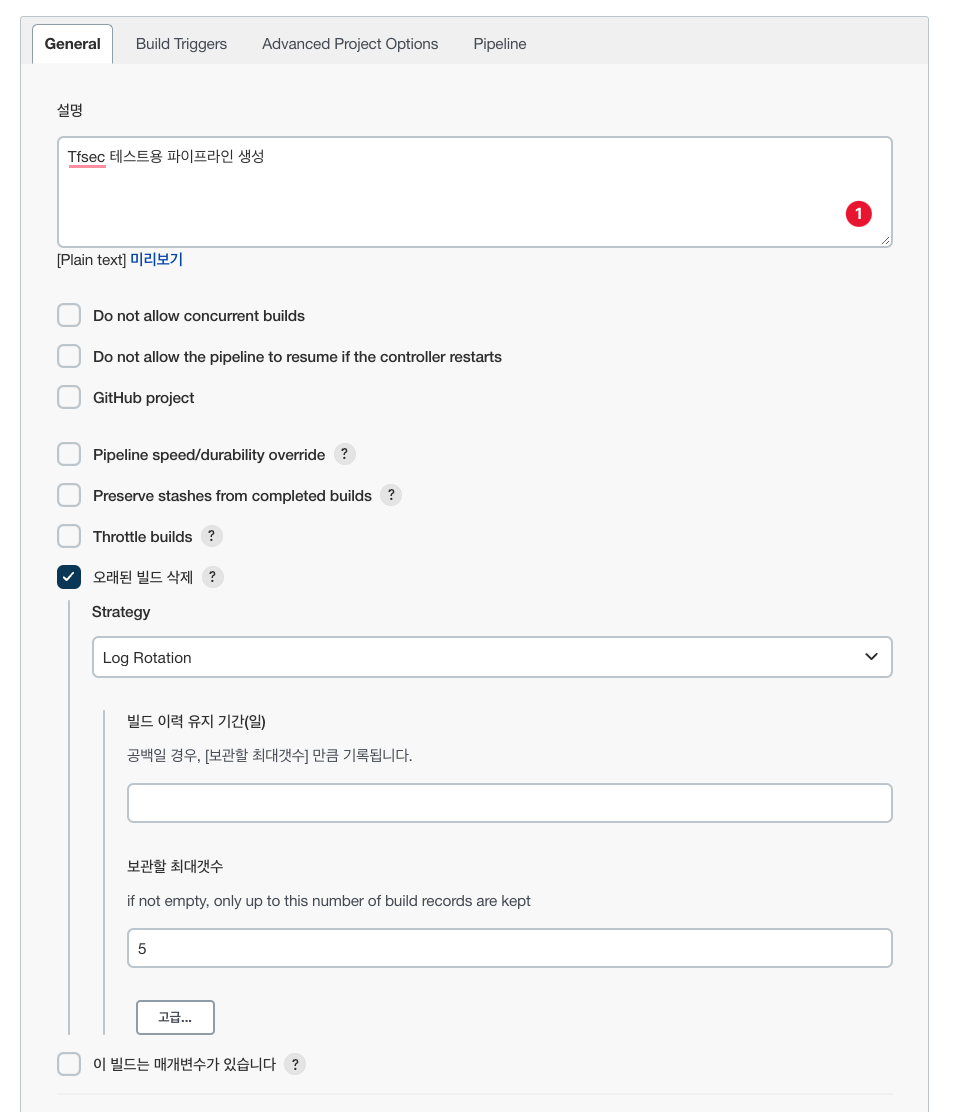Select the General tab

(72, 44)
